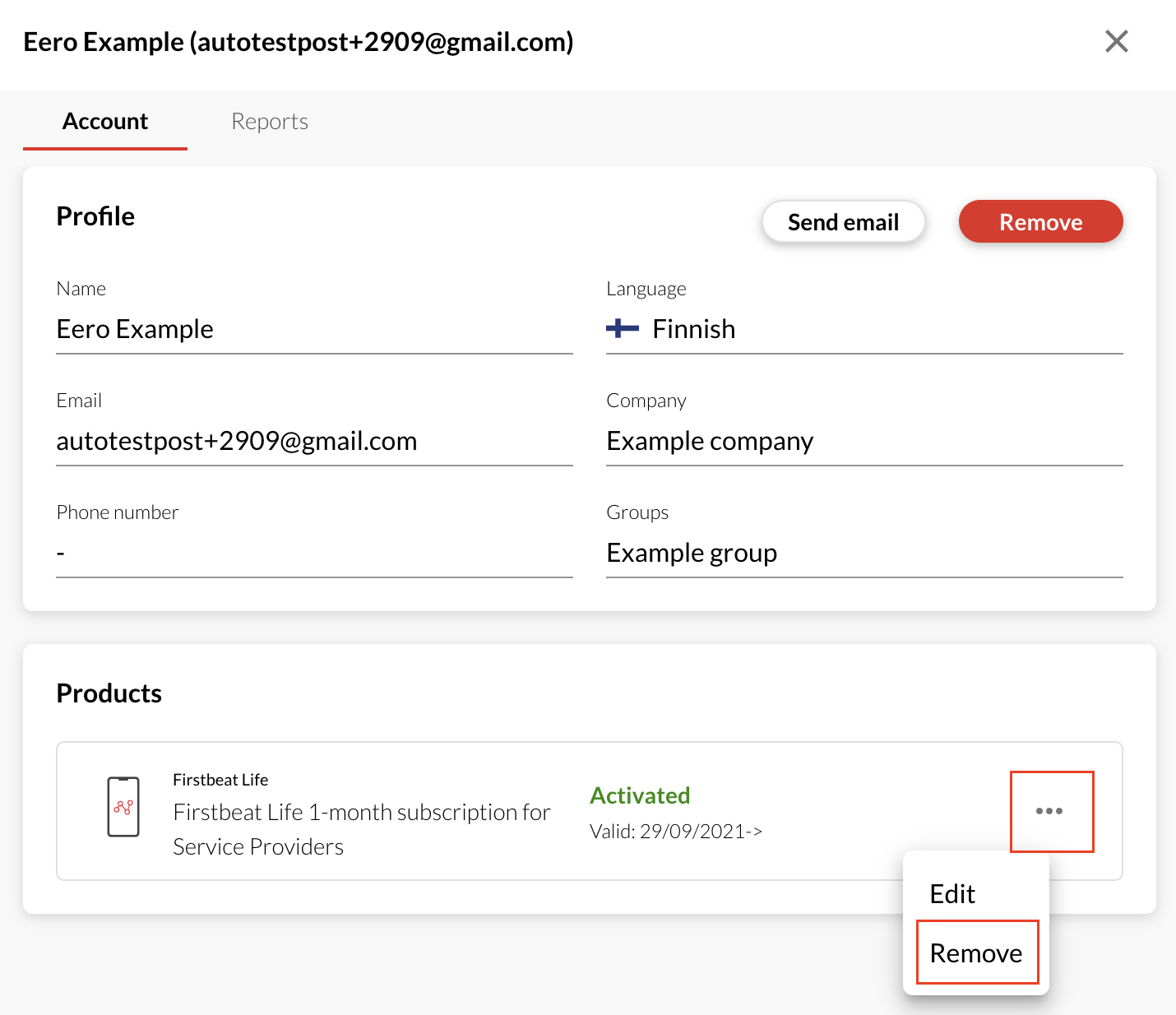The height and width of the screenshot is (1015, 1176).
Task: Select the Account tab
Action: click(105, 122)
